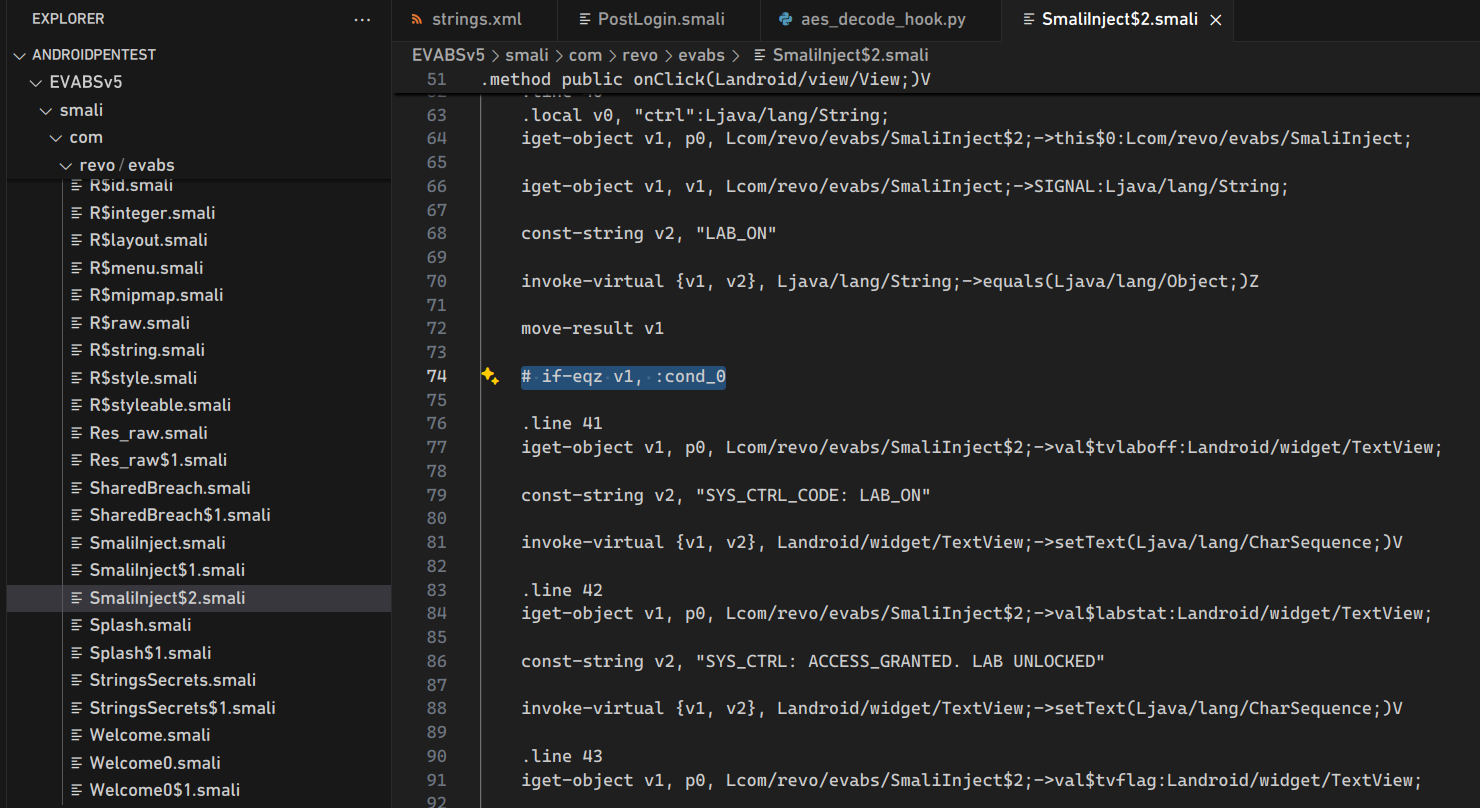This screenshot has height=808, width=1480.
Task: Click smali in the breadcrumb path
Action: [x=526, y=55]
